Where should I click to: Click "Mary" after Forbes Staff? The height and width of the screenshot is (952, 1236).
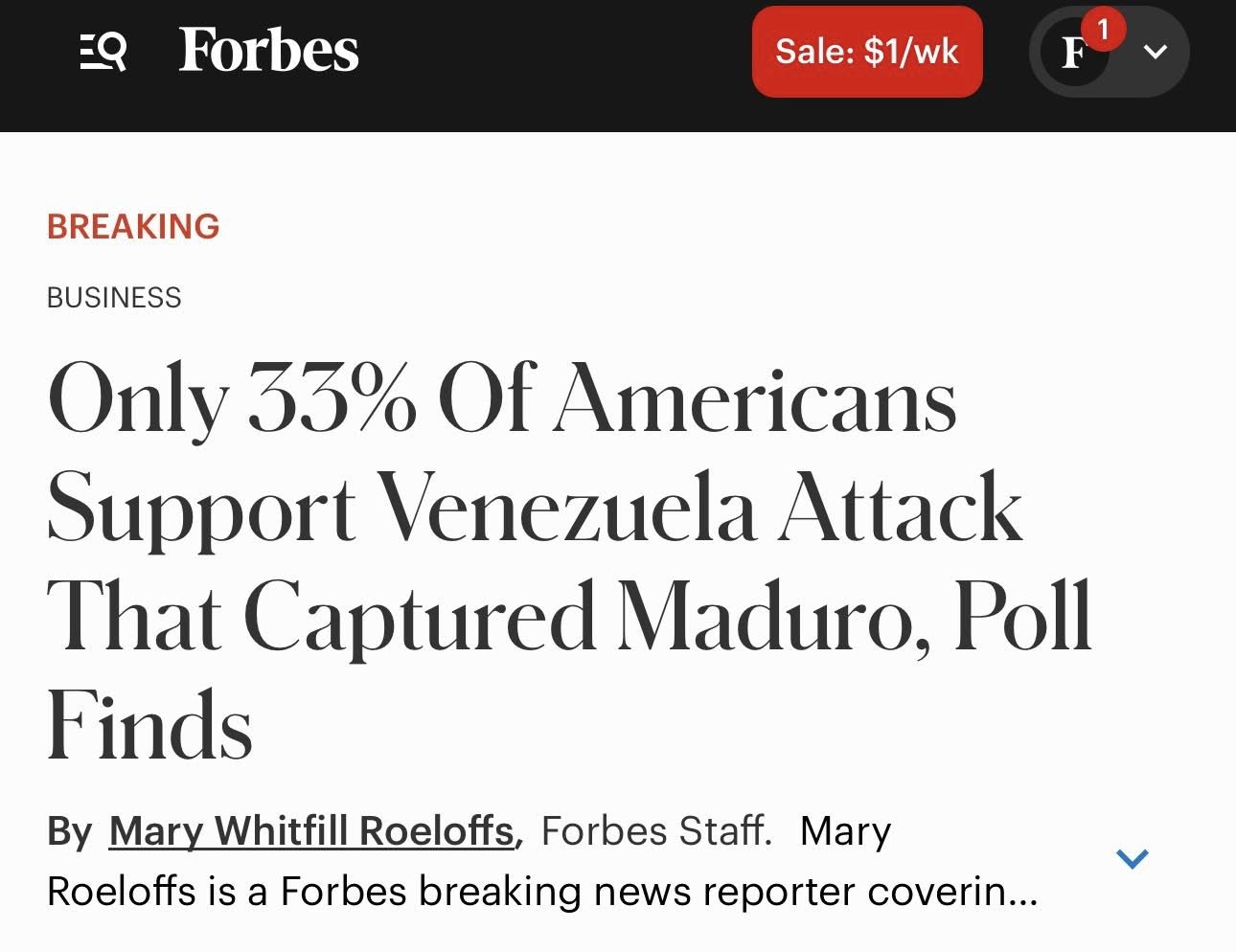(x=845, y=830)
